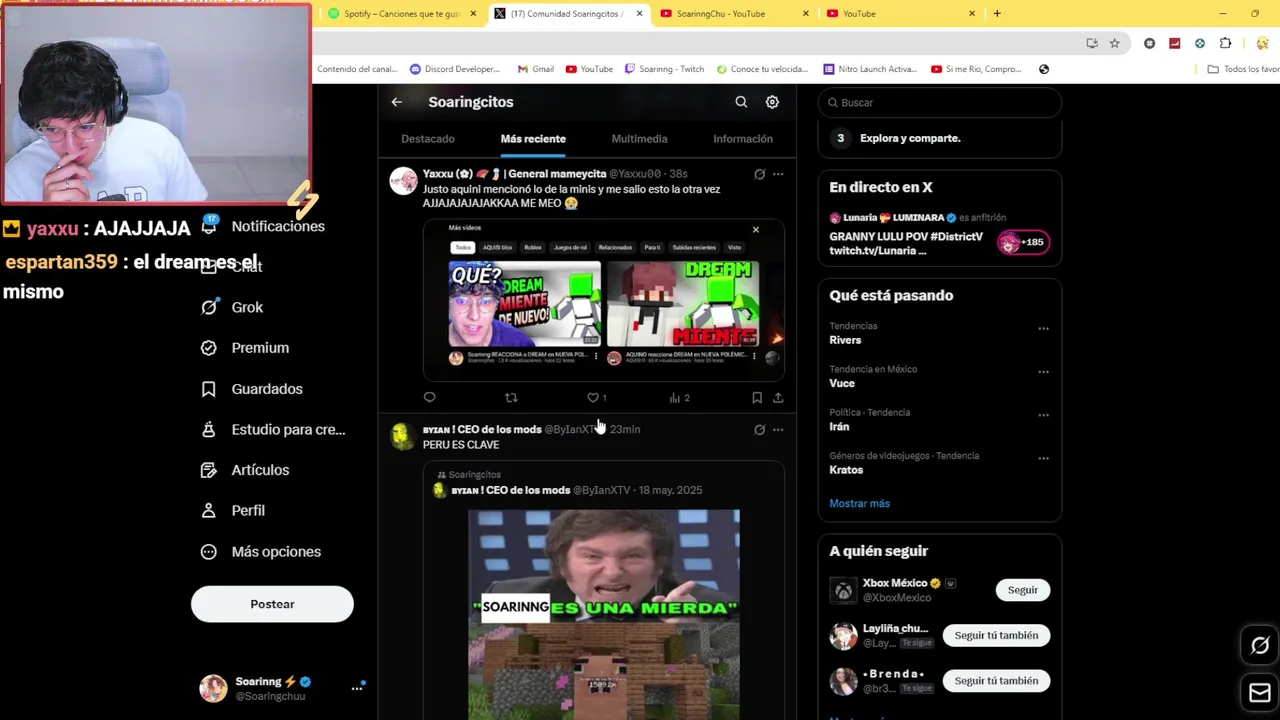
Task: Open the Gmail bookmark
Action: tap(536, 69)
